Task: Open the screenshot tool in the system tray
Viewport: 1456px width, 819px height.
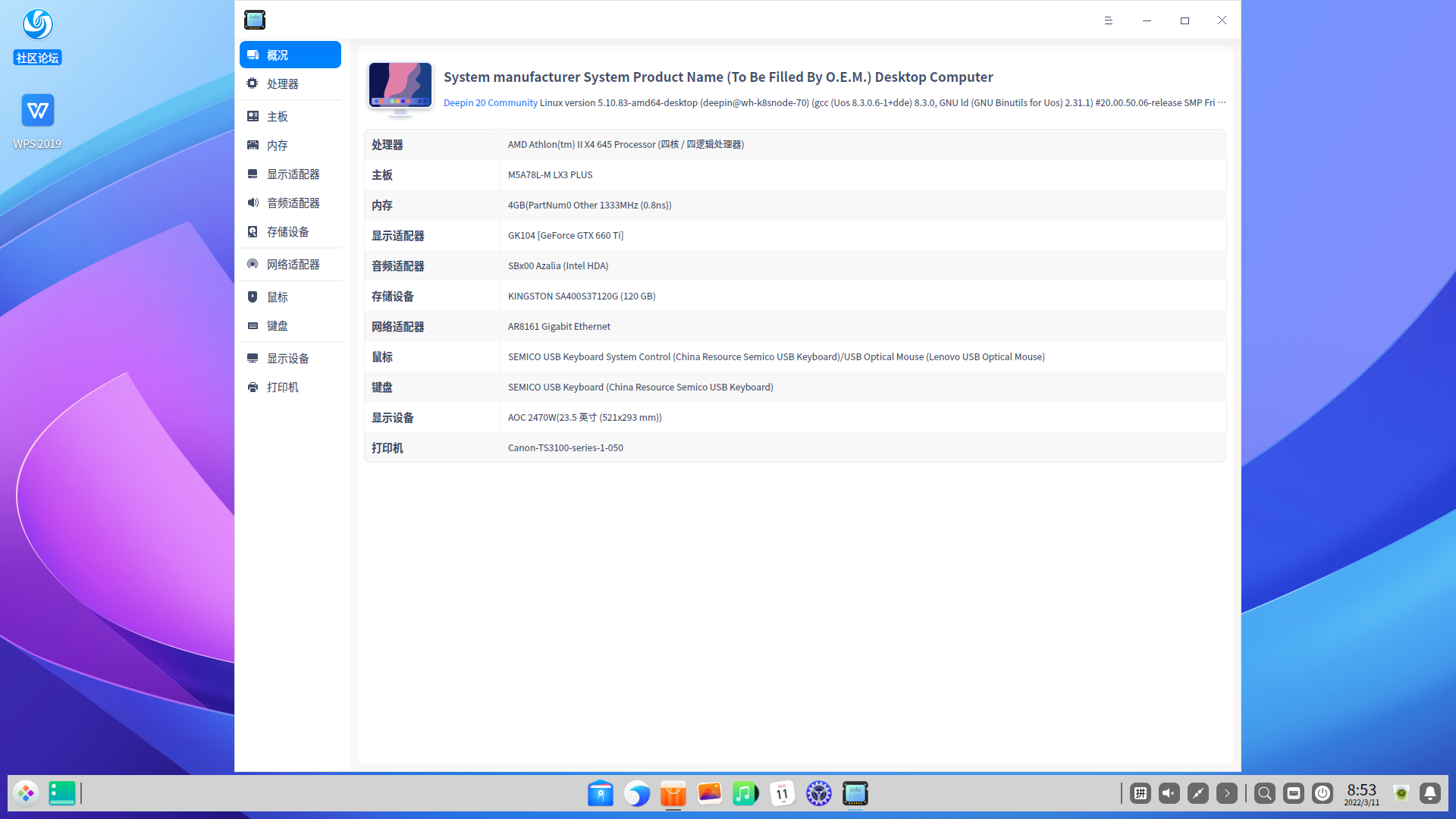Action: (x=1197, y=793)
